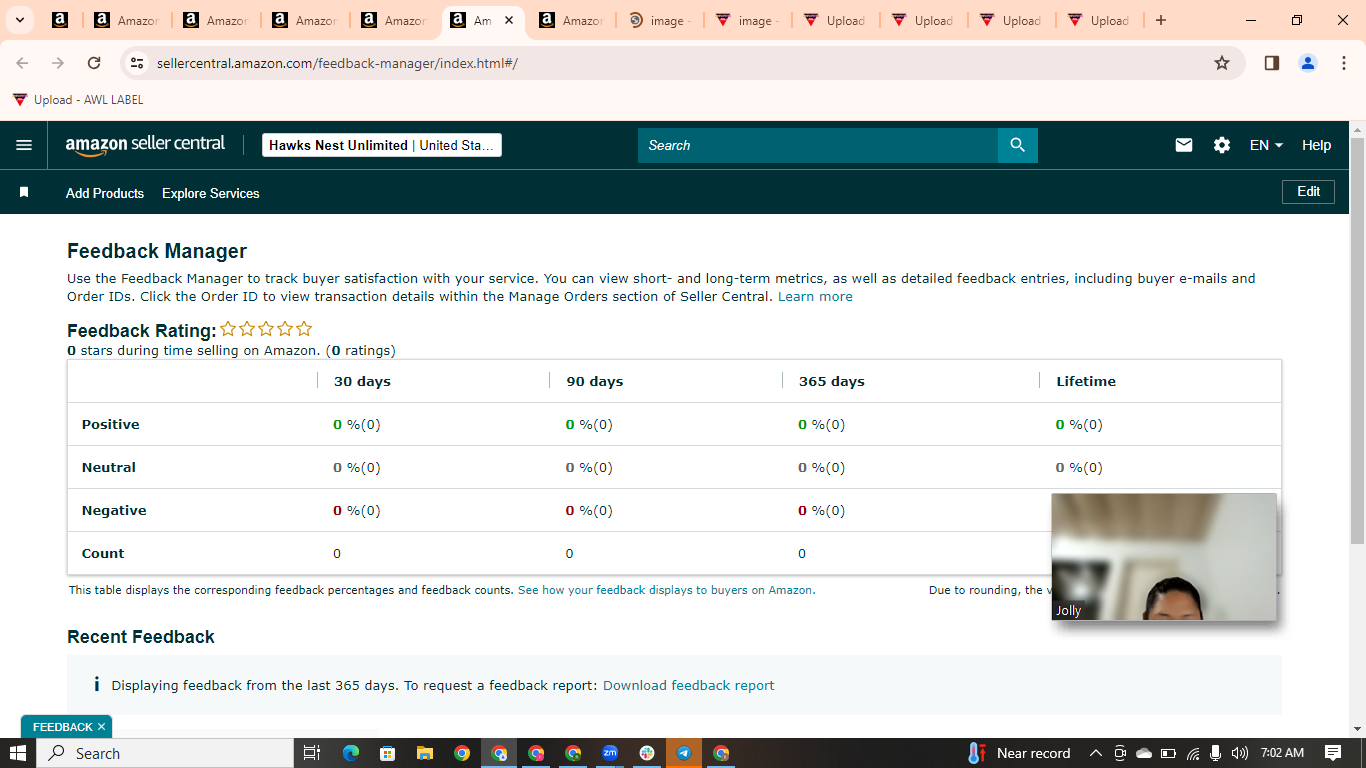Go back with the browser back arrow

tap(22, 63)
